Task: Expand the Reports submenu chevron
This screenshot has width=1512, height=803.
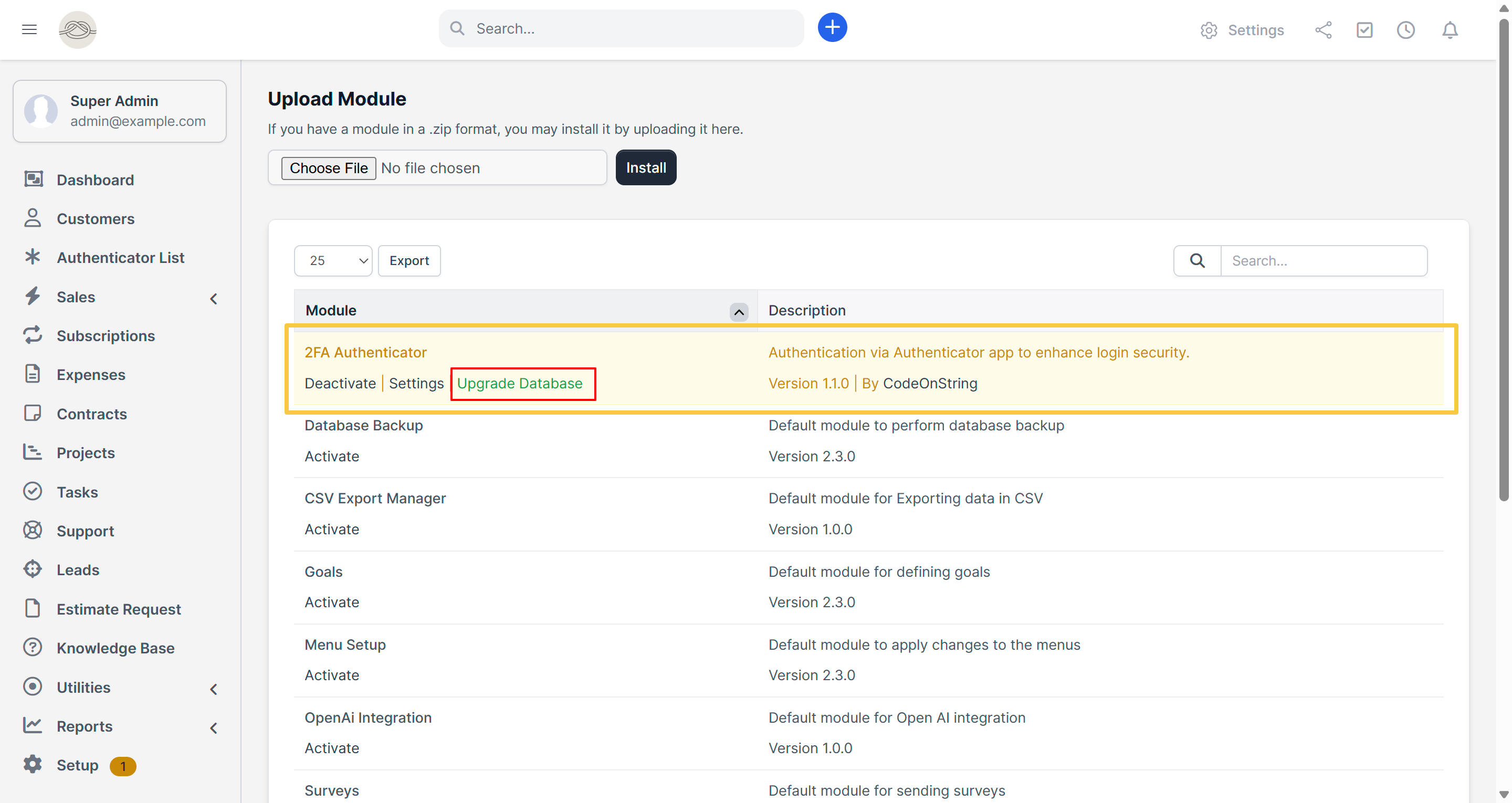Action: coord(214,728)
